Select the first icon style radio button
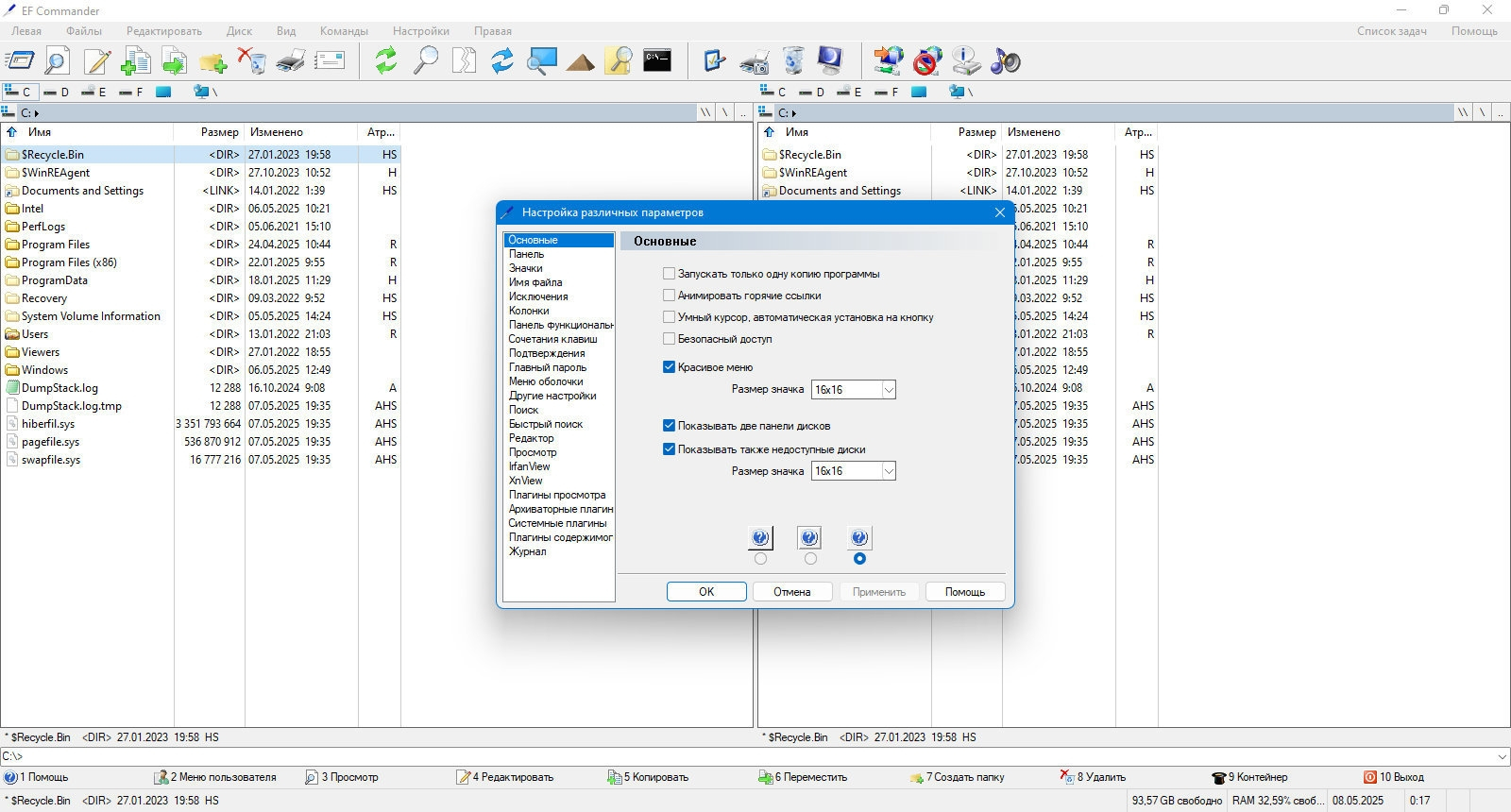Viewport: 1511px width, 812px height. 761,559
